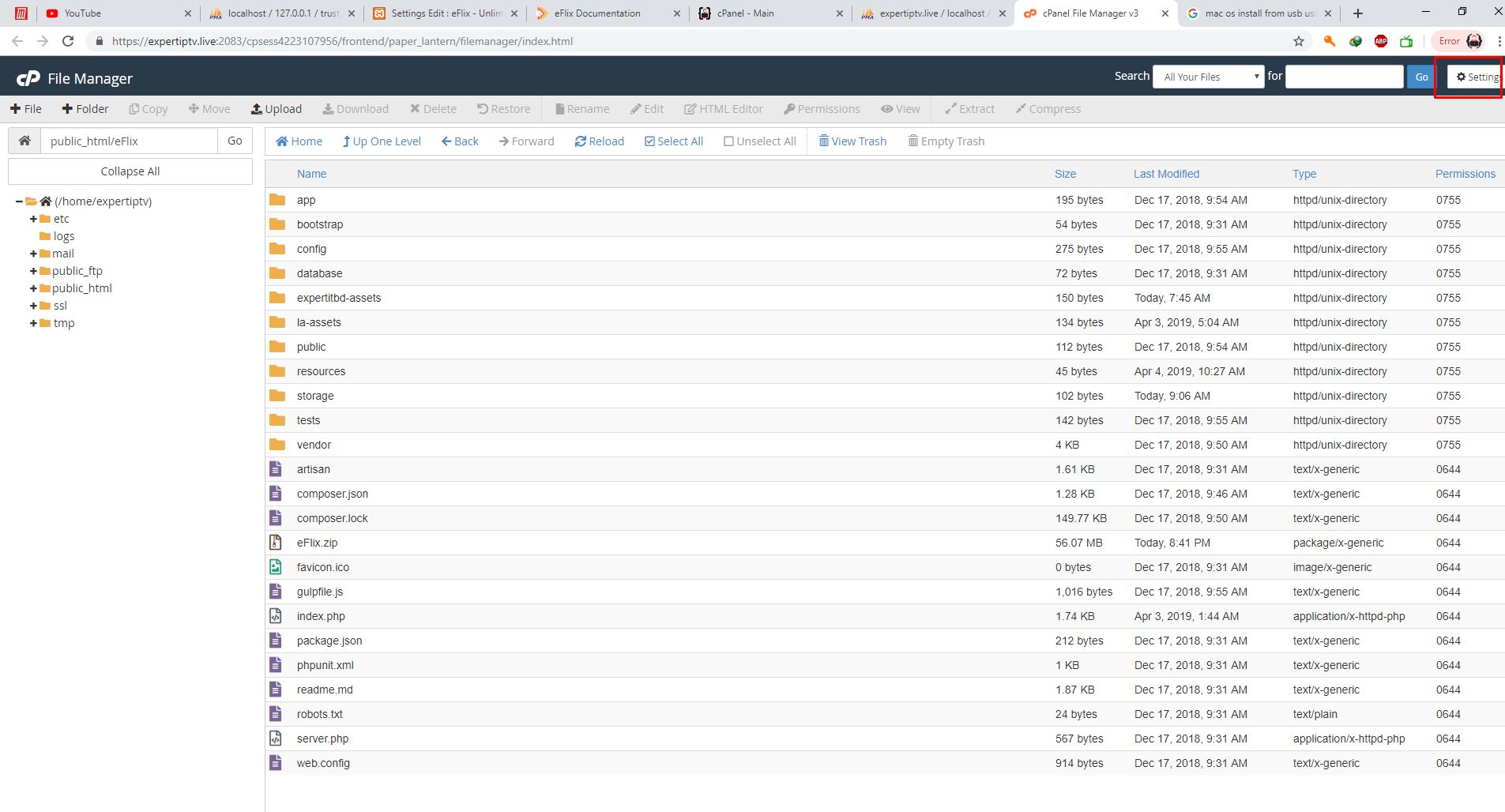Click Compress in the toolbar

pos(1048,109)
